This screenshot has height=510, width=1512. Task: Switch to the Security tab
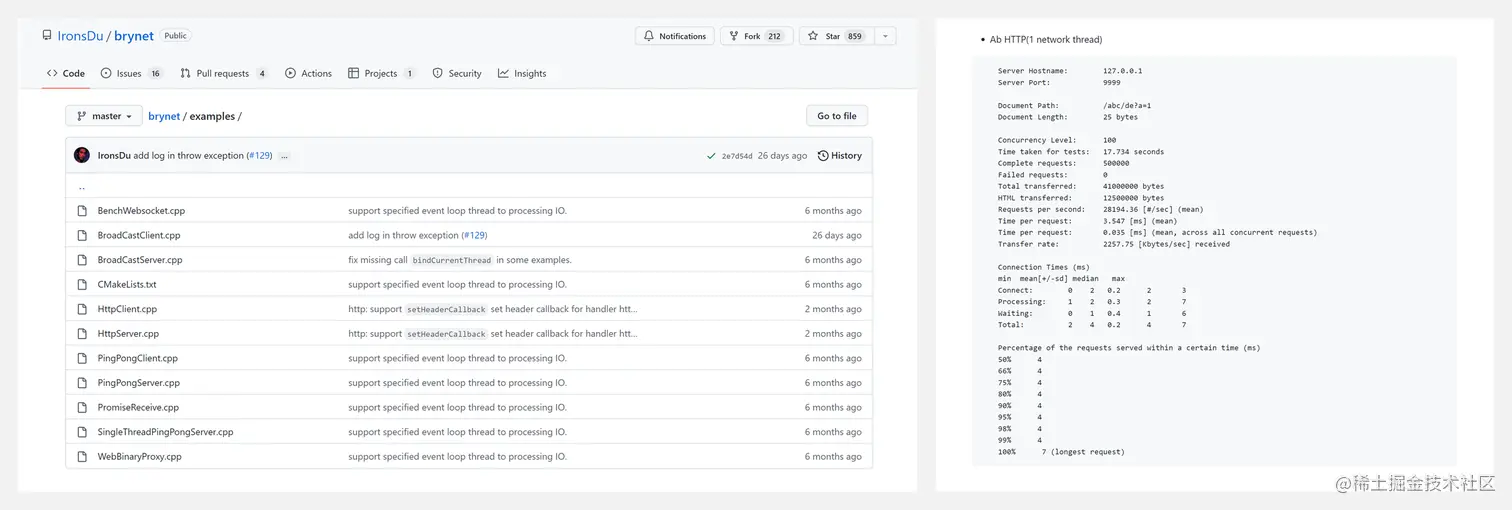(x=457, y=73)
